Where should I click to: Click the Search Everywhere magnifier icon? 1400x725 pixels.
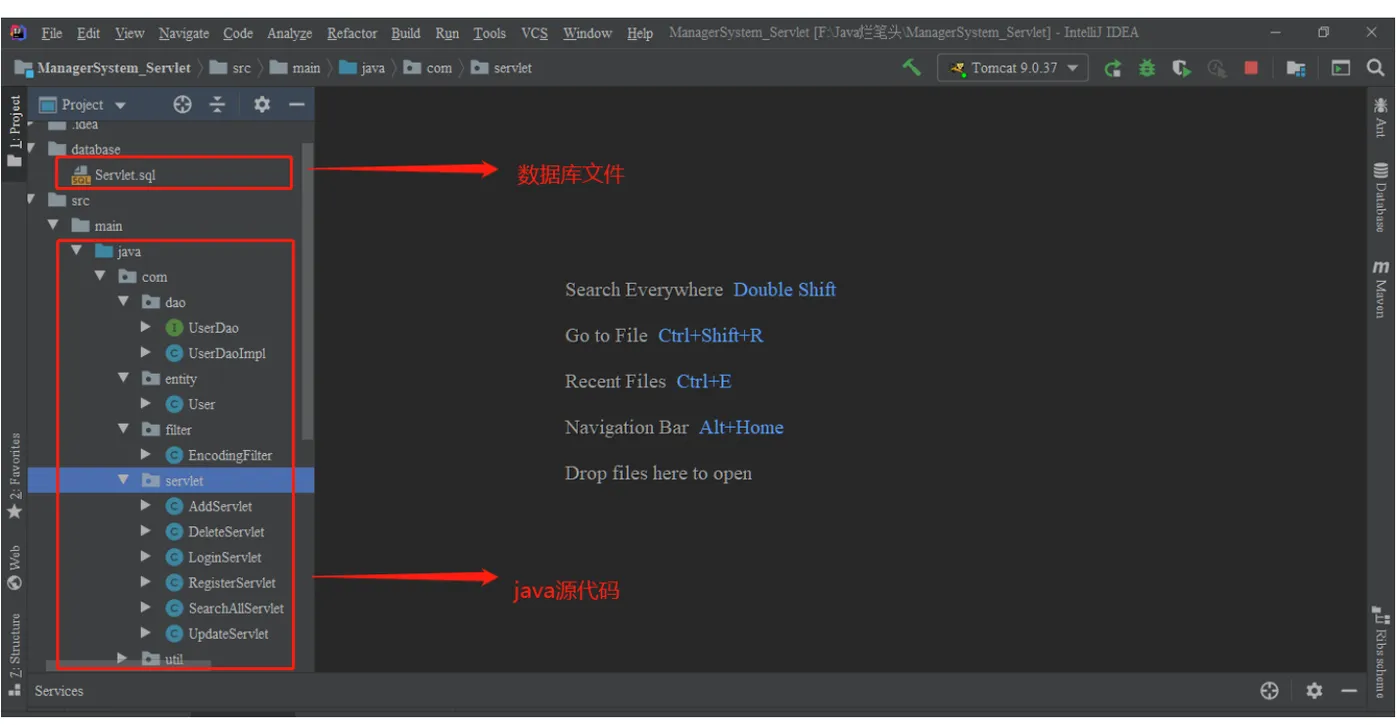click(x=1376, y=68)
